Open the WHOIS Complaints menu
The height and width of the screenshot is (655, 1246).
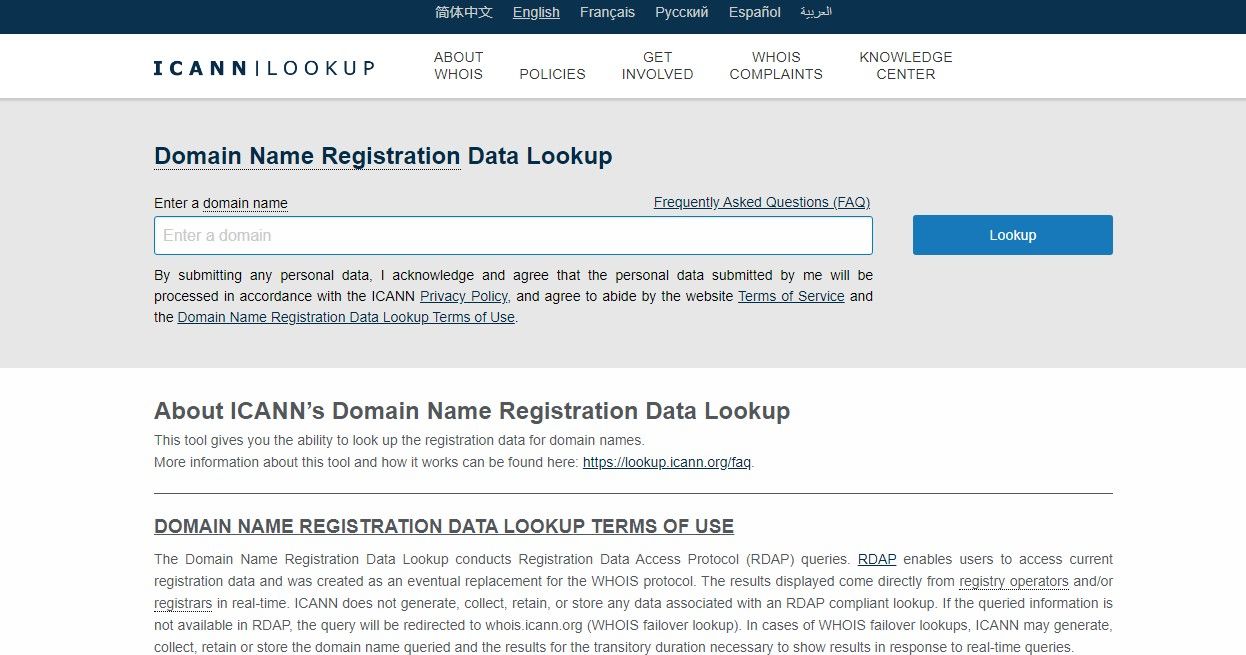pos(776,66)
